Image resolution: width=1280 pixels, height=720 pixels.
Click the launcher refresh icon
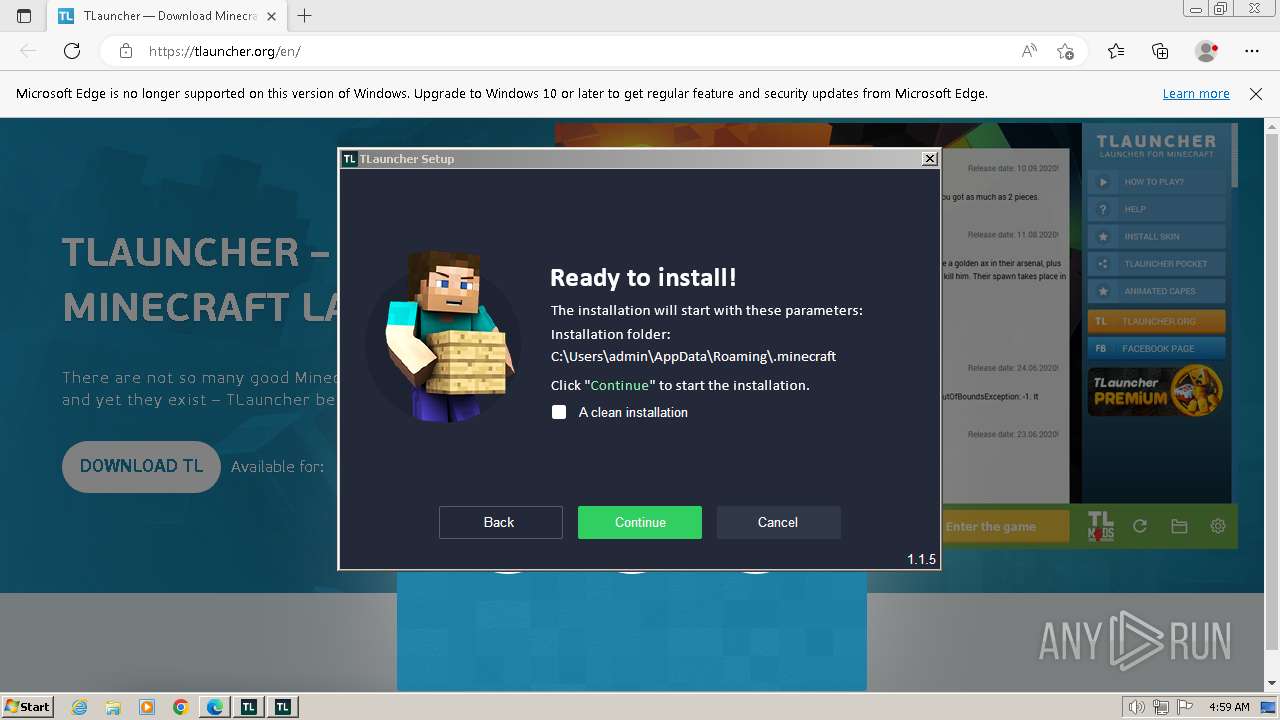(x=1140, y=526)
